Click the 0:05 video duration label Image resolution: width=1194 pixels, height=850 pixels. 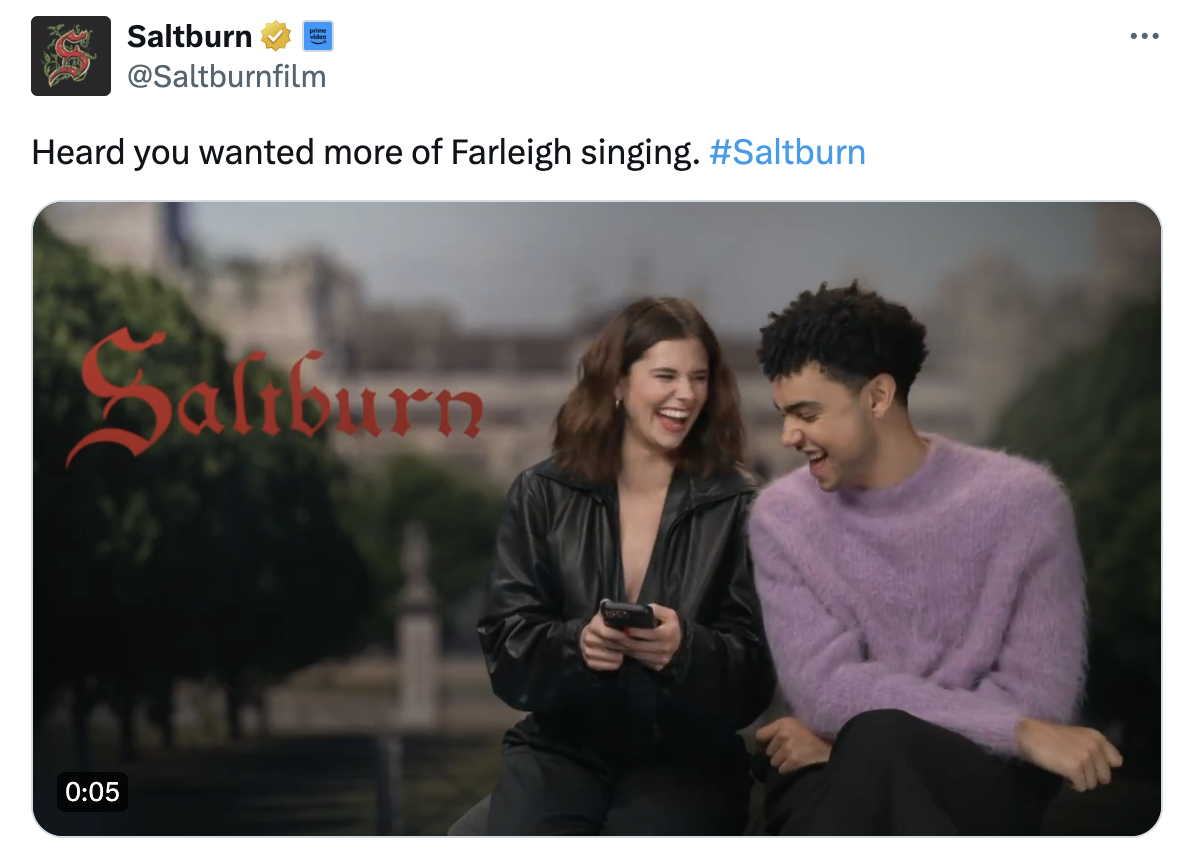[92, 792]
